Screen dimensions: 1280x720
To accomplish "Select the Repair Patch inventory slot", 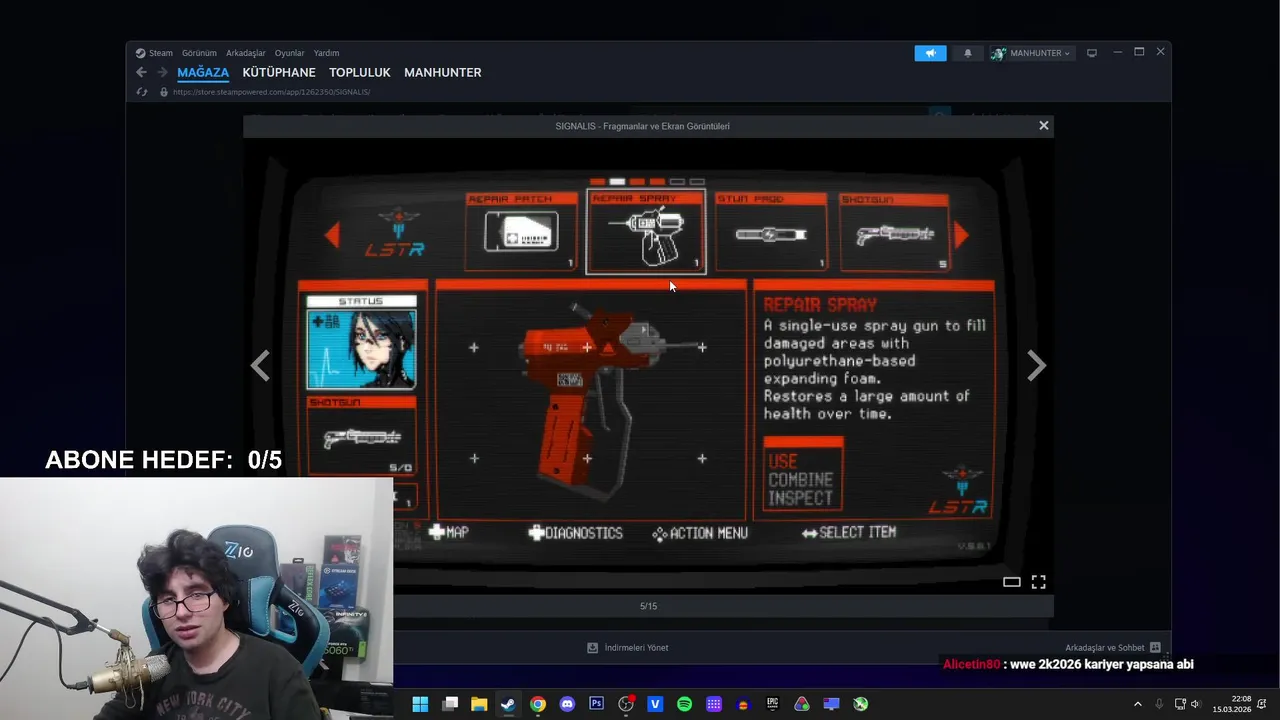I will pos(521,232).
